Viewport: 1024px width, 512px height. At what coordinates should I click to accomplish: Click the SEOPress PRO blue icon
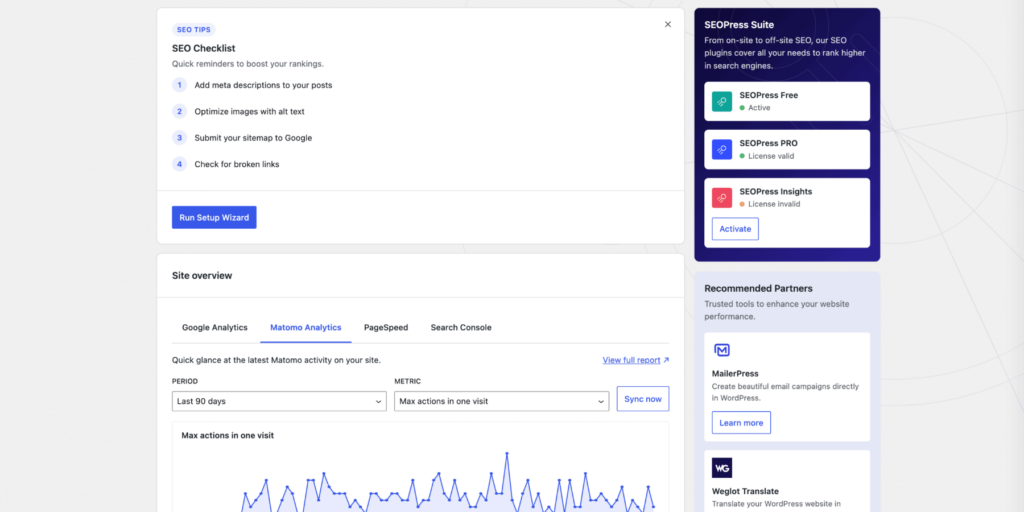722,150
